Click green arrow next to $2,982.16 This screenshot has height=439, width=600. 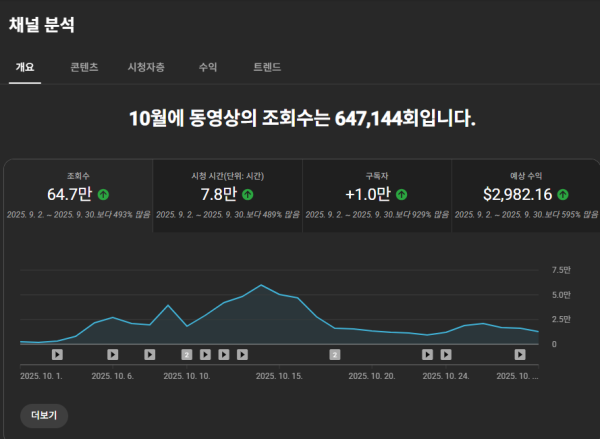[x=562, y=194]
